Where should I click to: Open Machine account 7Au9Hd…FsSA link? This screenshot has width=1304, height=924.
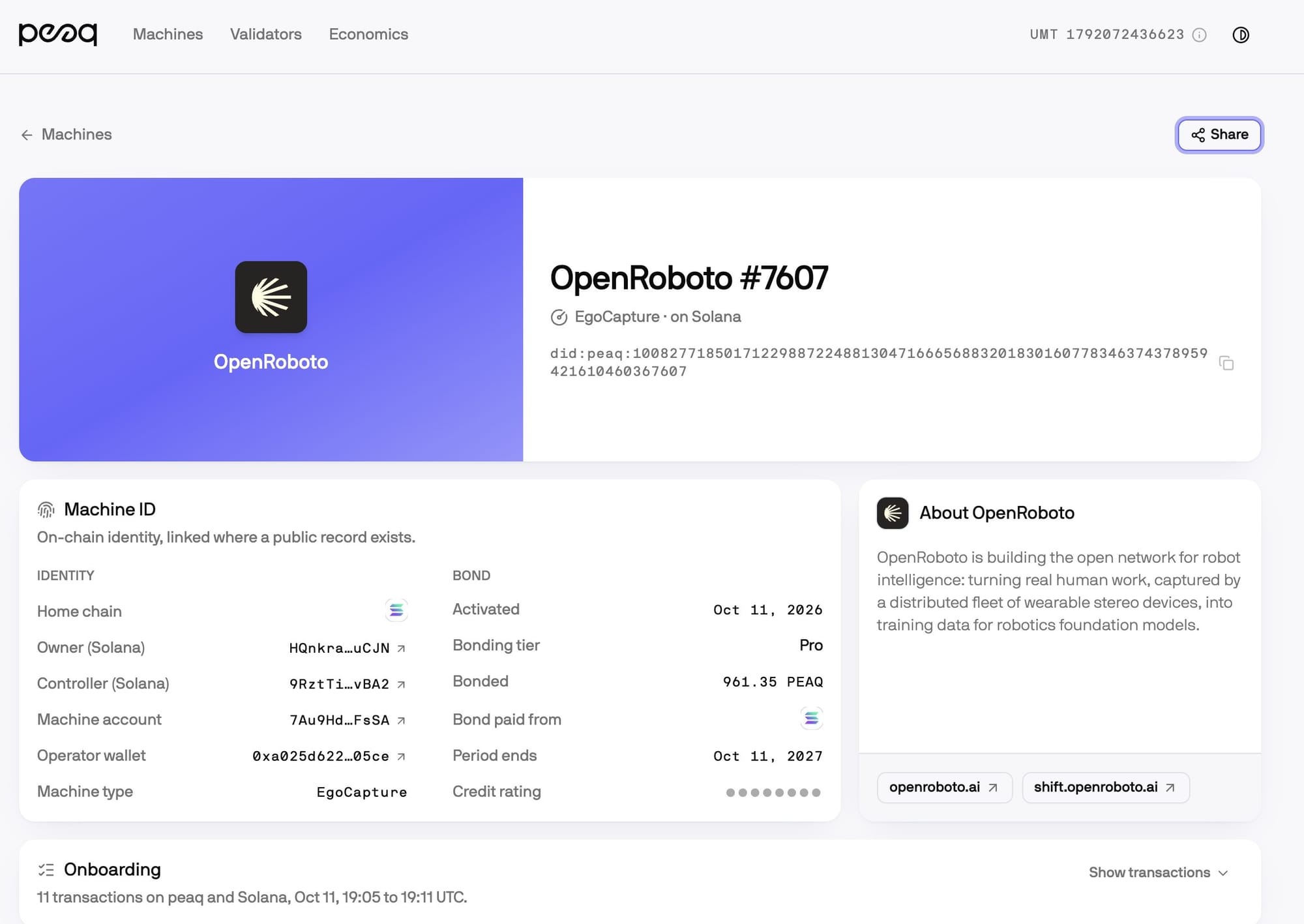(x=348, y=720)
